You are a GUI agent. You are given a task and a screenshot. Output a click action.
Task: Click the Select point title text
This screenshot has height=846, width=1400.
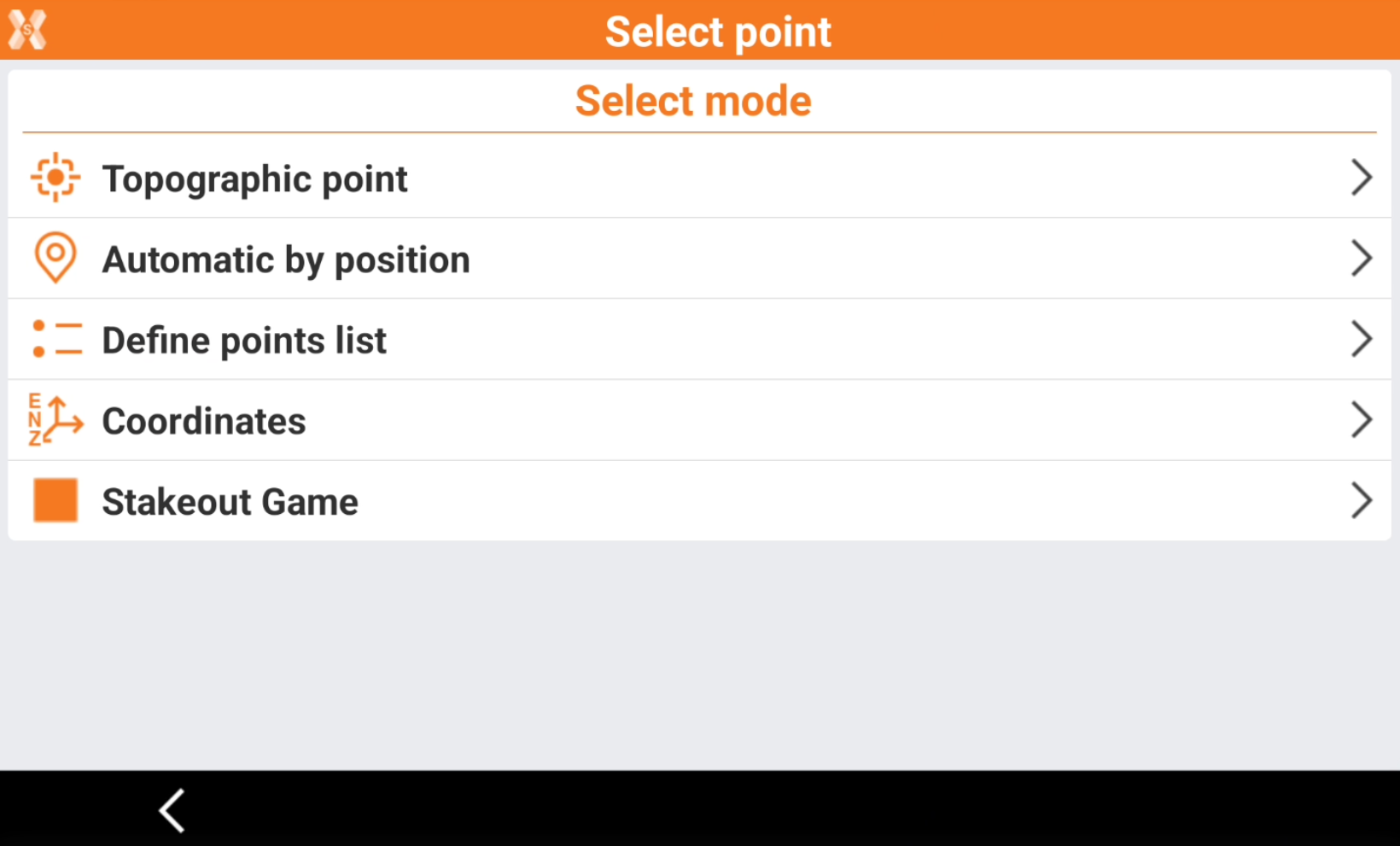tap(718, 32)
